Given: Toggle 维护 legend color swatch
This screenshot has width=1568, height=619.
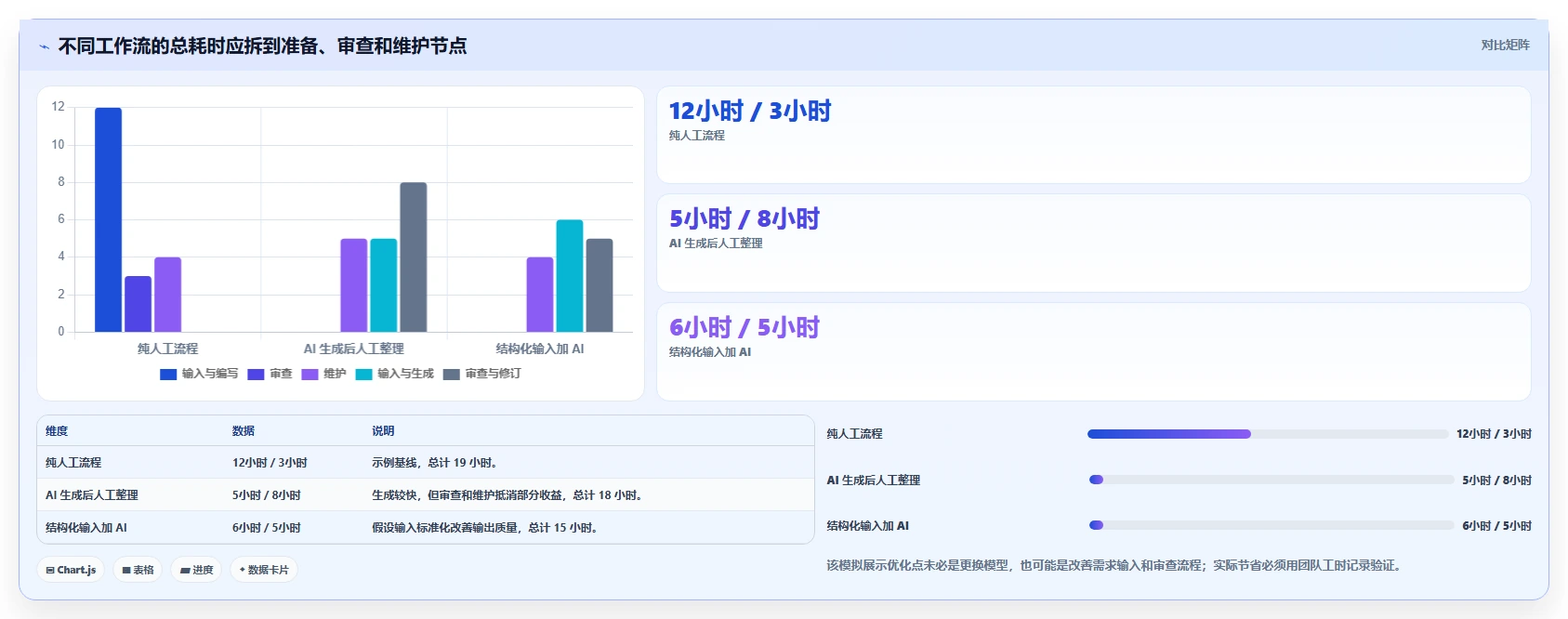Looking at the screenshot, I should pyautogui.click(x=310, y=375).
